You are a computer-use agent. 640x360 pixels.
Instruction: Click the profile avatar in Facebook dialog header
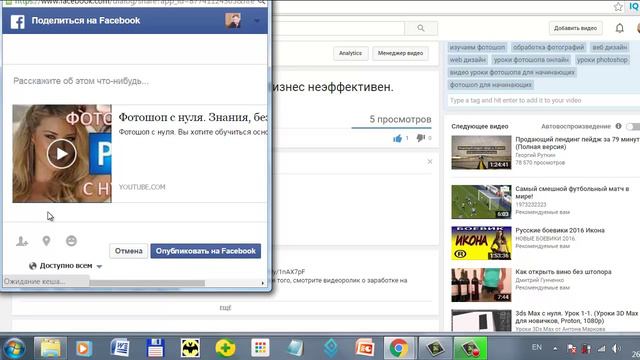(233, 20)
